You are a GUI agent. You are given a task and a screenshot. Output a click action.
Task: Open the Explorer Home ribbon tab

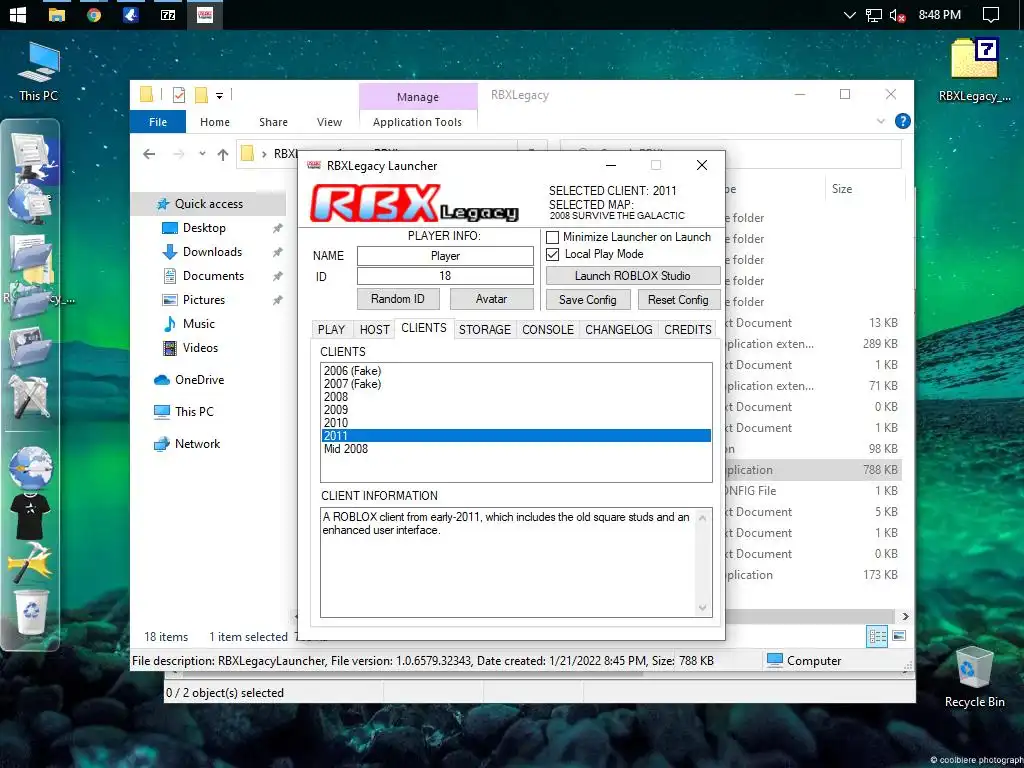[215, 122]
